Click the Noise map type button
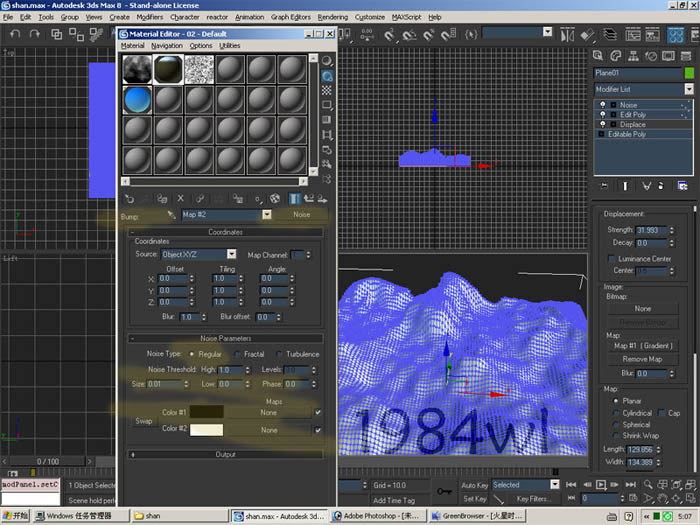Image resolution: width=700 pixels, height=525 pixels. [x=301, y=215]
